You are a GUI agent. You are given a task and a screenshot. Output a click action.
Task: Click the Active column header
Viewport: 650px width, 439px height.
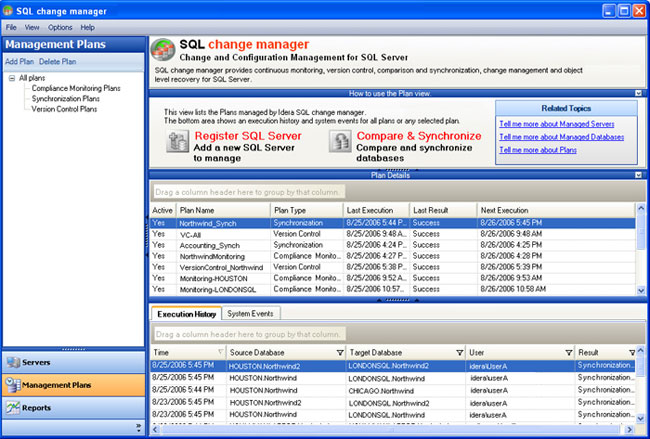(163, 210)
